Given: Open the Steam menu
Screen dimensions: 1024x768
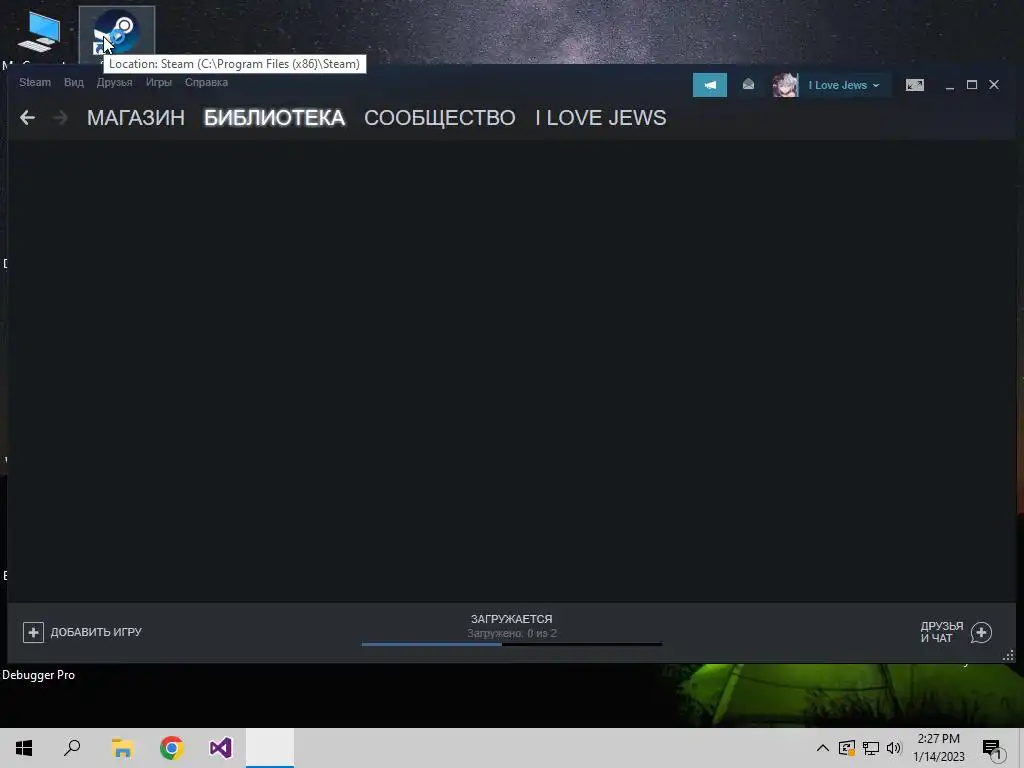Looking at the screenshot, I should (x=35, y=82).
